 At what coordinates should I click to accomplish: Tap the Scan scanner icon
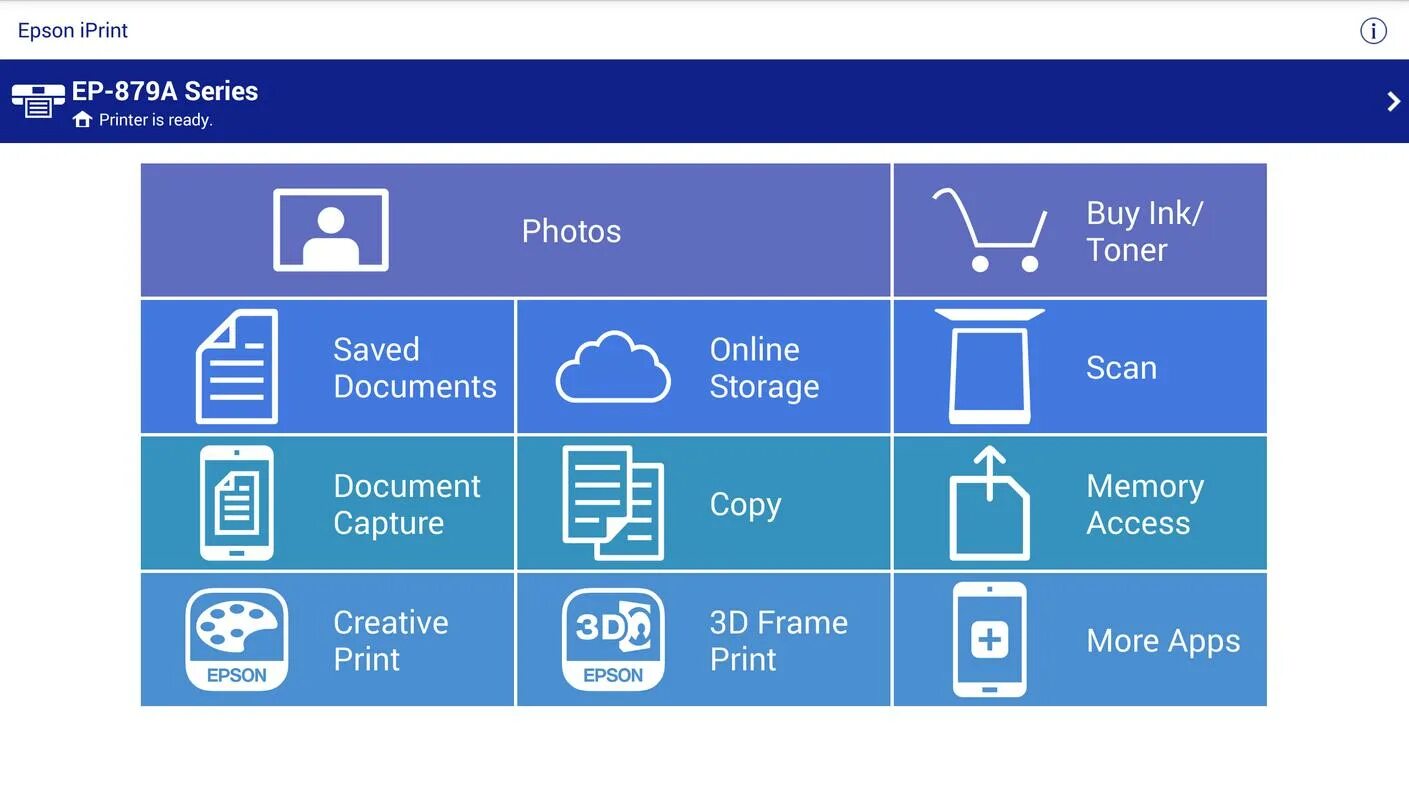(990, 366)
